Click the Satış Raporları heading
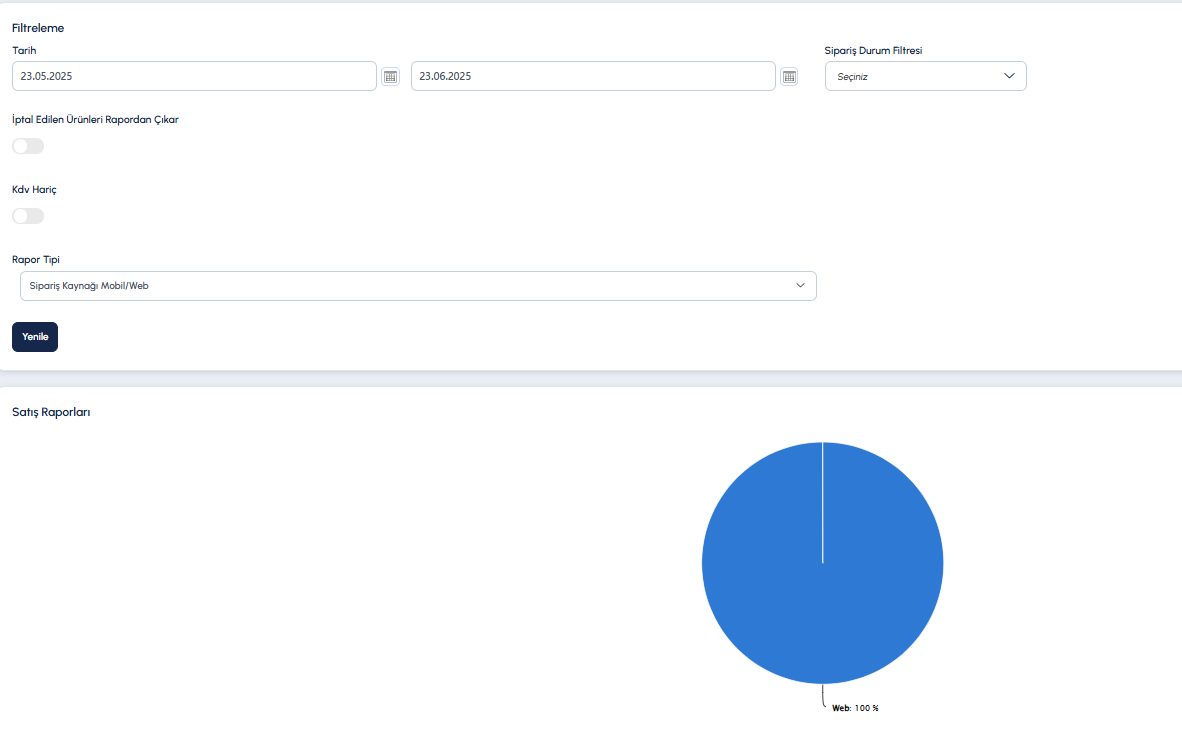This screenshot has height=749, width=1182. (x=51, y=412)
